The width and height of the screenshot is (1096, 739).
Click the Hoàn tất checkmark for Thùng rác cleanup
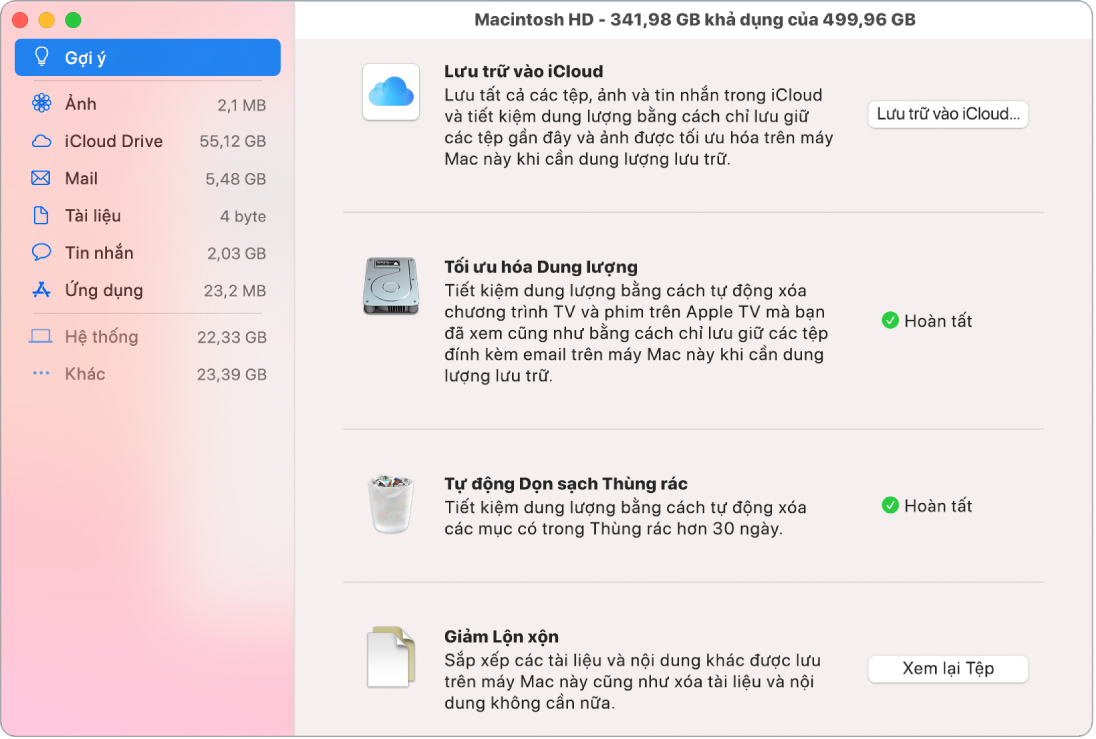(891, 505)
